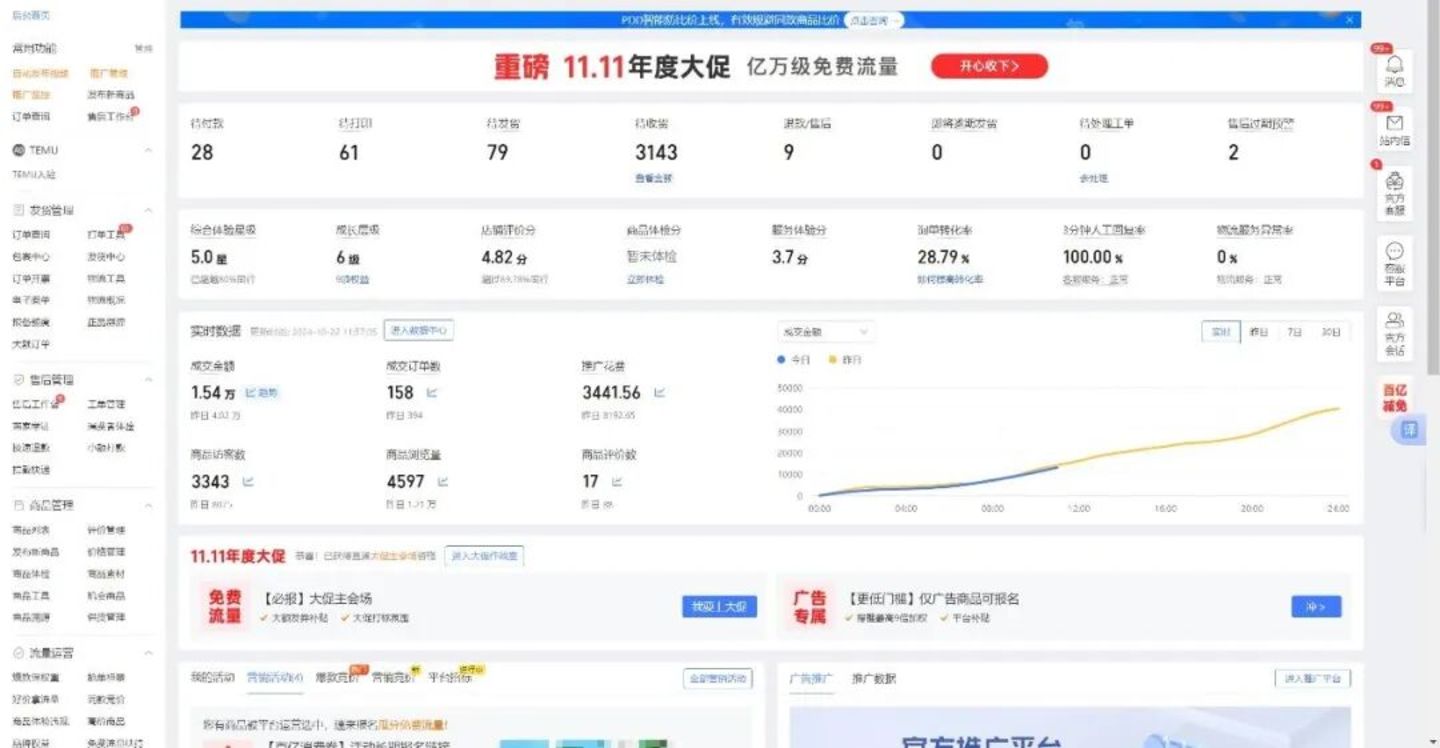Image resolution: width=1440 pixels, height=748 pixels.
Task: Click the 进入大促作战室 button
Action: coord(484,555)
